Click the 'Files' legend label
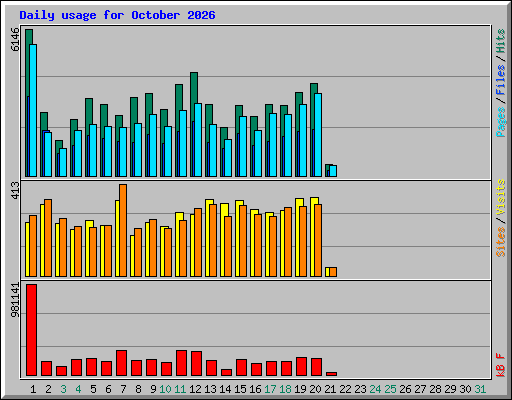The width and height of the screenshot is (512, 400). [x=501, y=80]
